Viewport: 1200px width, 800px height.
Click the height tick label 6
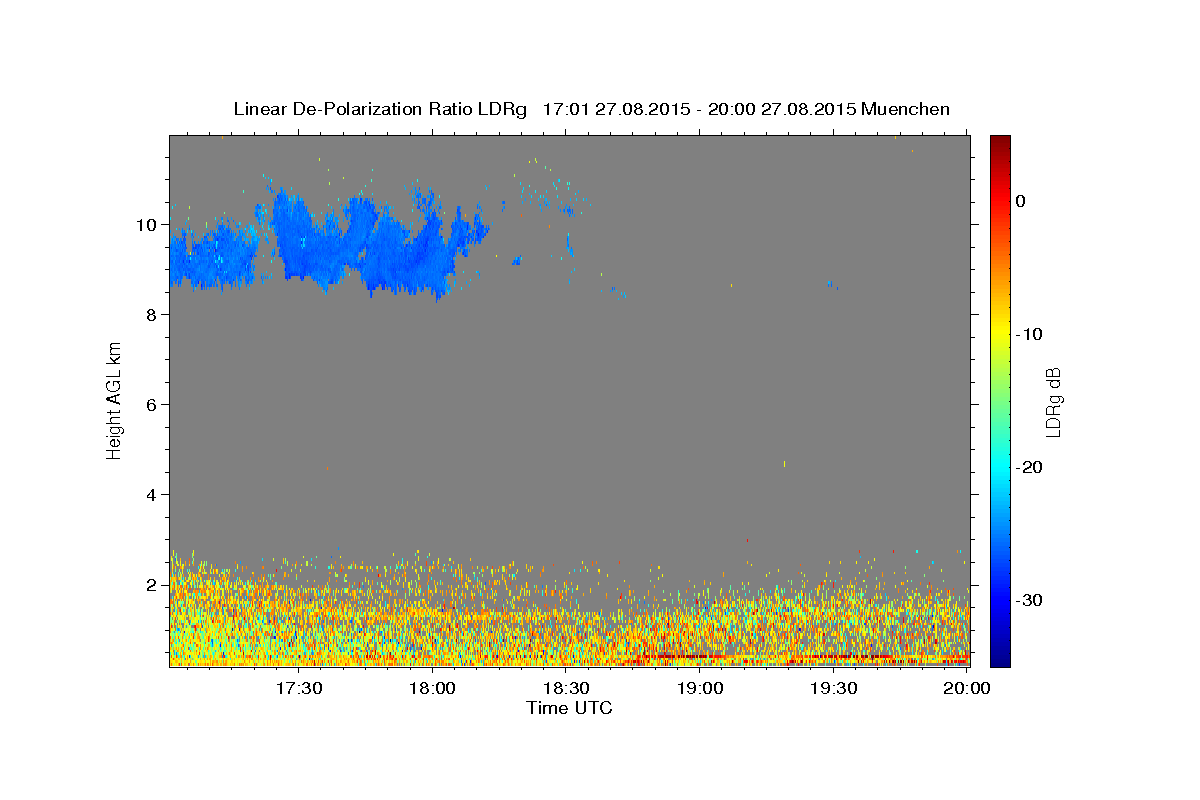[x=149, y=404]
